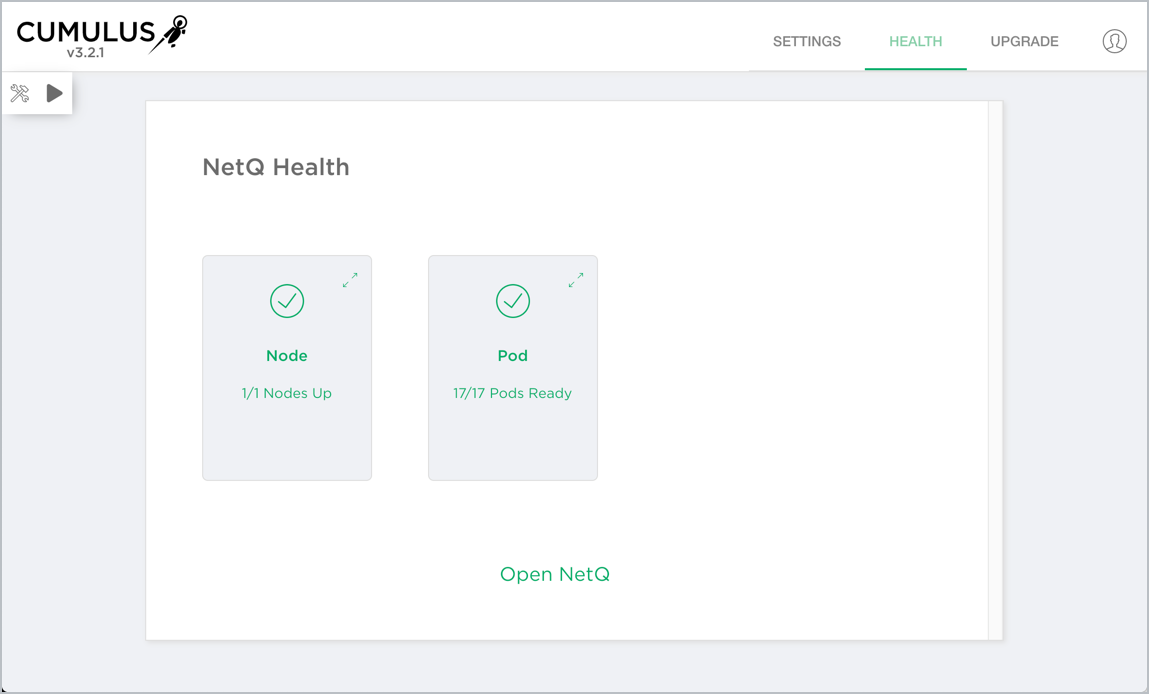Click the 1/1 Nodes Up status text
The image size is (1149, 694).
[x=287, y=393]
